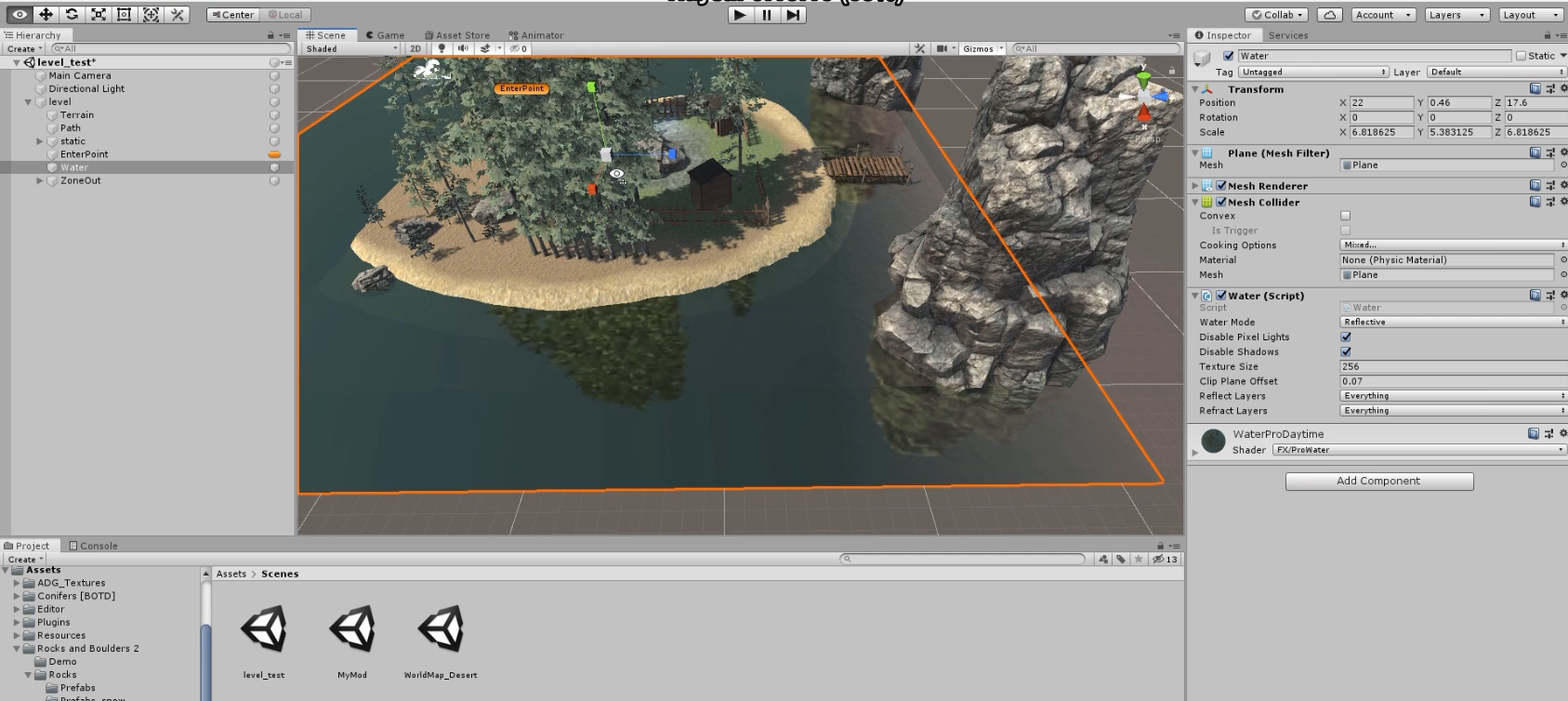Select Terrain in Hierarchy

(77, 115)
